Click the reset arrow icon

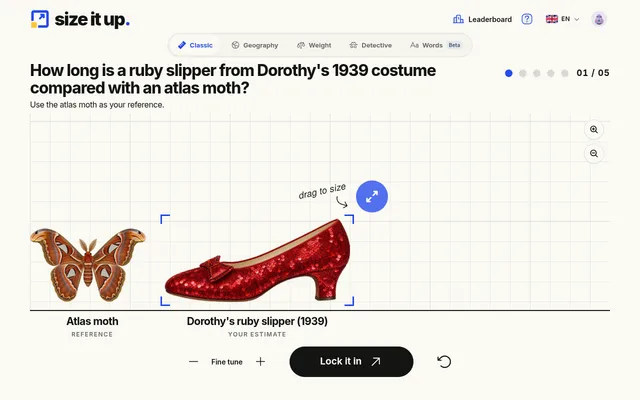coord(444,362)
